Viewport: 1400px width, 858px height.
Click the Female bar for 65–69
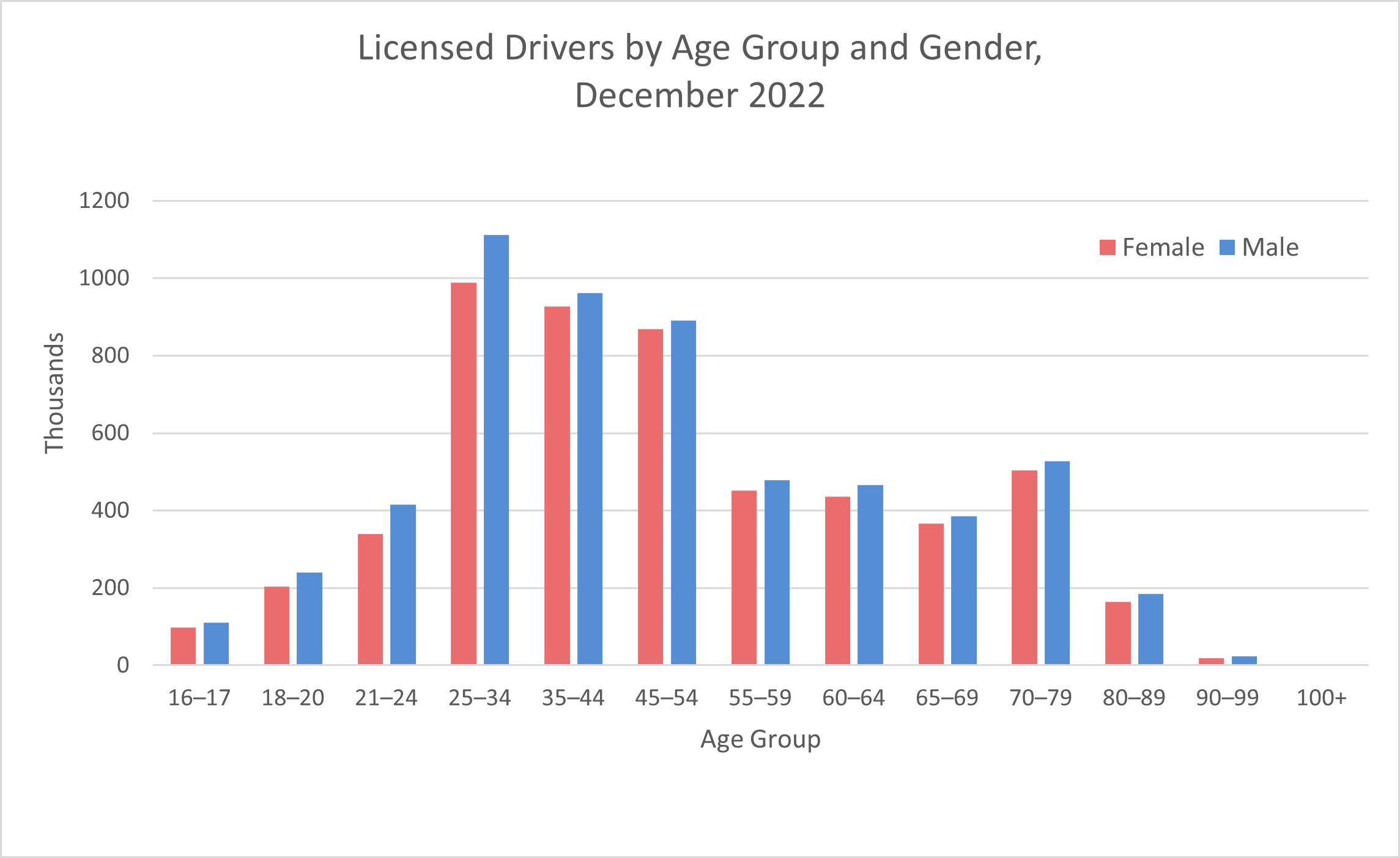pyautogui.click(x=931, y=594)
